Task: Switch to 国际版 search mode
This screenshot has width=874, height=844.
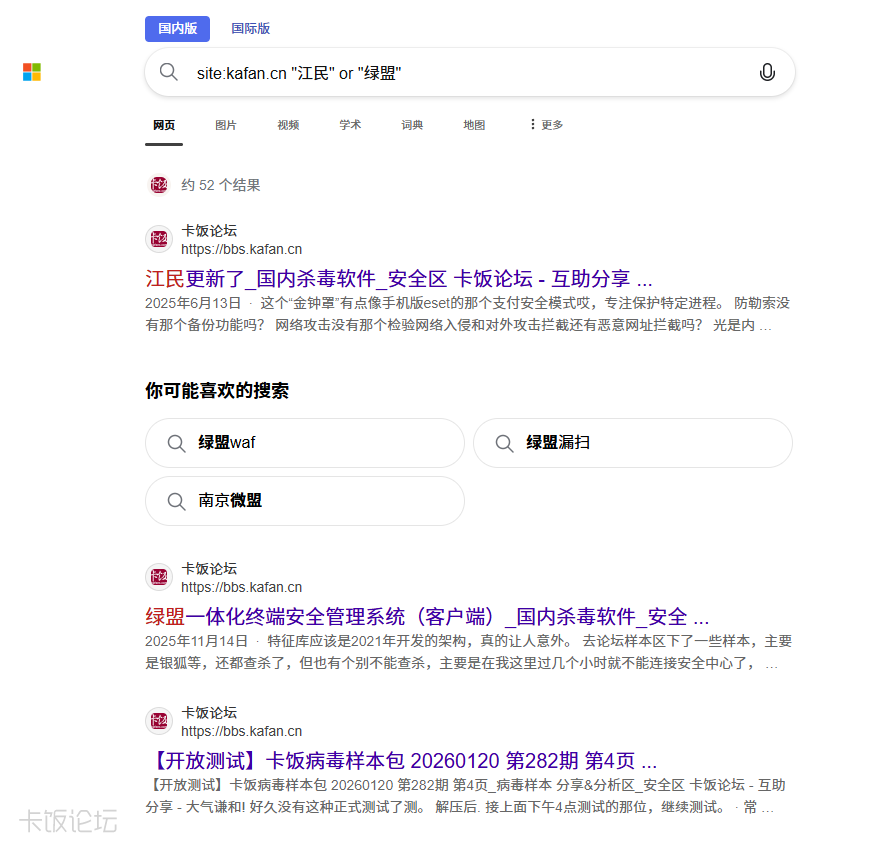Action: [x=251, y=28]
